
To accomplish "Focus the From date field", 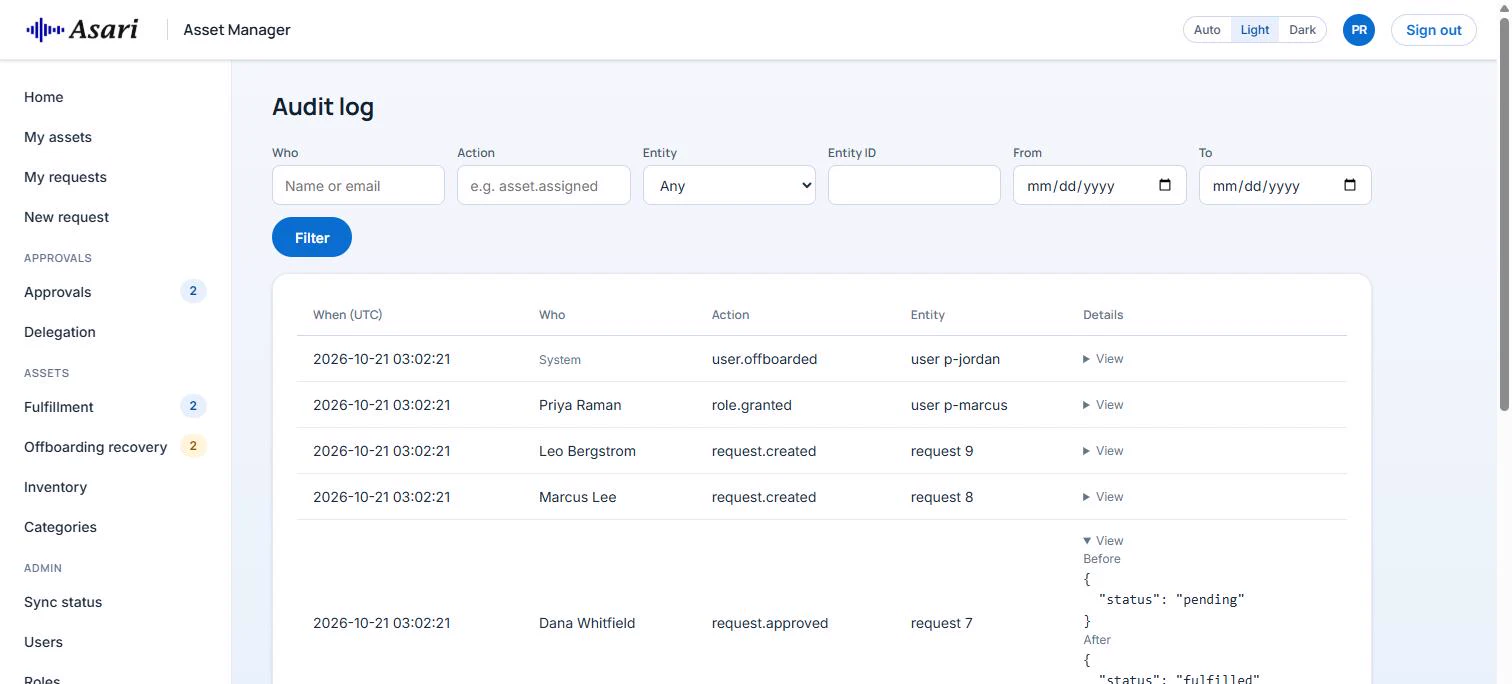I will pyautogui.click(x=1100, y=185).
